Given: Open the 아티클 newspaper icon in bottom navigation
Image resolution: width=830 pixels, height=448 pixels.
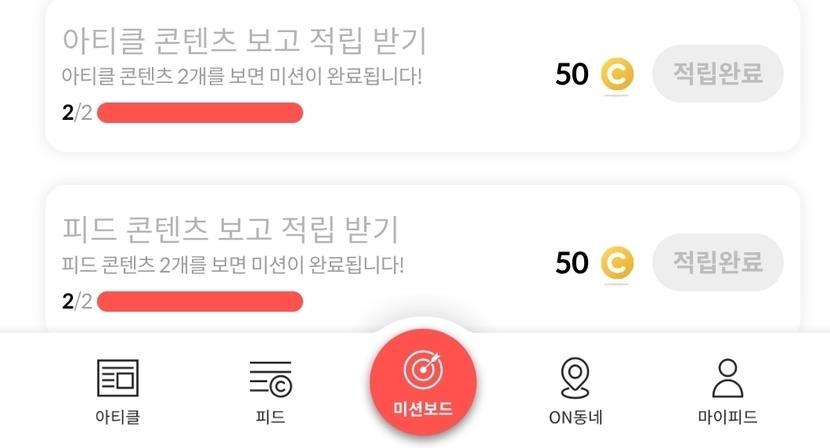Looking at the screenshot, I should click(117, 379).
